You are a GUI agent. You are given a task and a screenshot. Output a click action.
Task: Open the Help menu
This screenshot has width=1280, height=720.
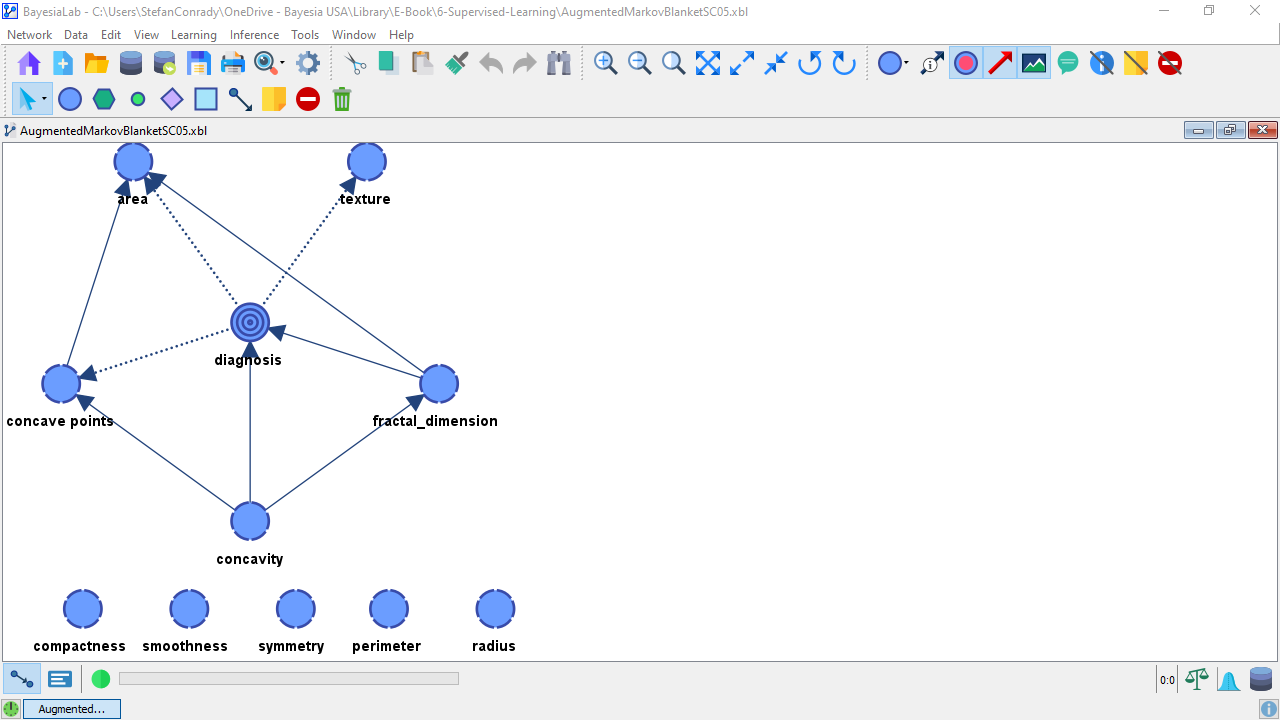click(401, 35)
